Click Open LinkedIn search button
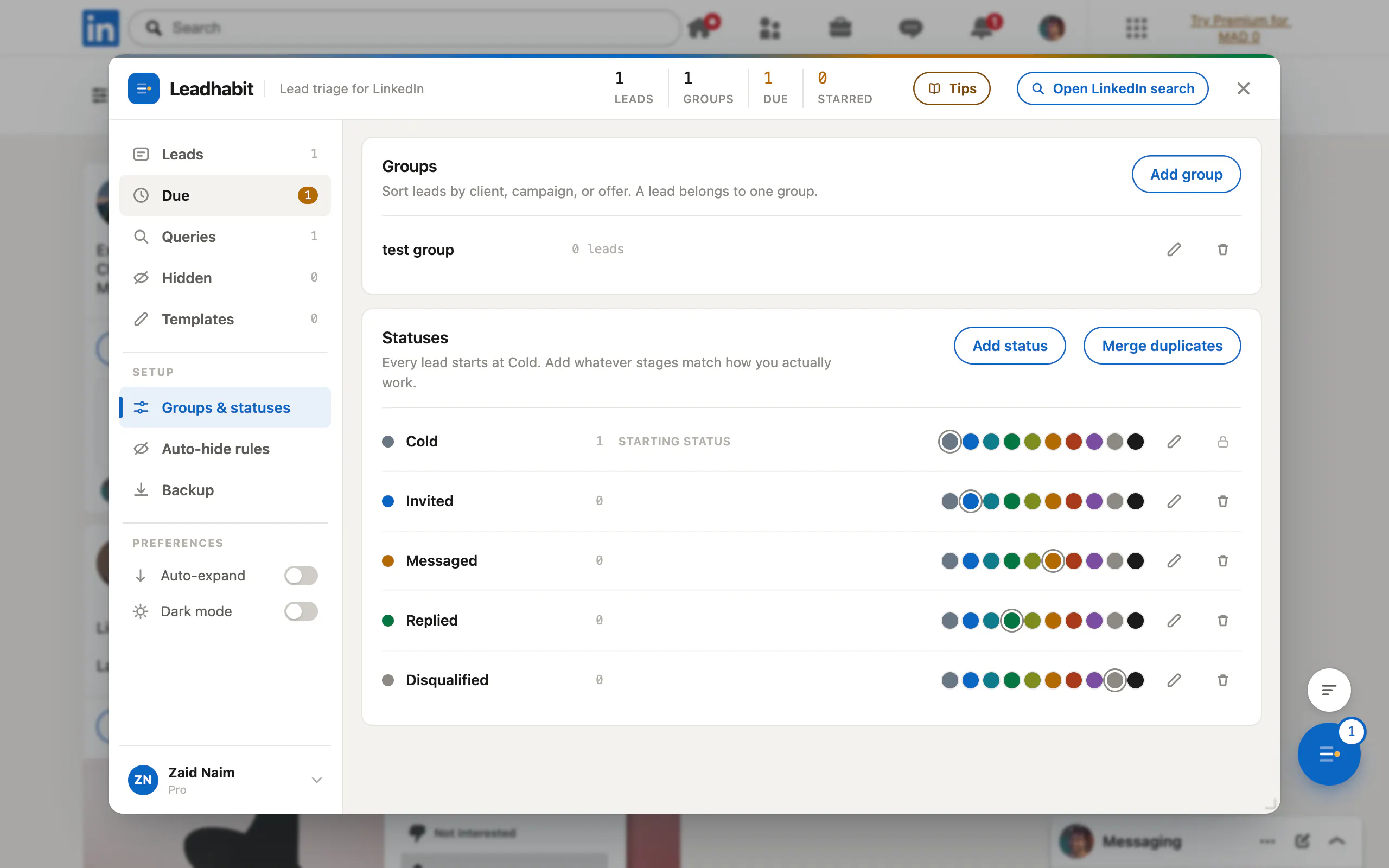The height and width of the screenshot is (868, 1389). click(x=1112, y=88)
